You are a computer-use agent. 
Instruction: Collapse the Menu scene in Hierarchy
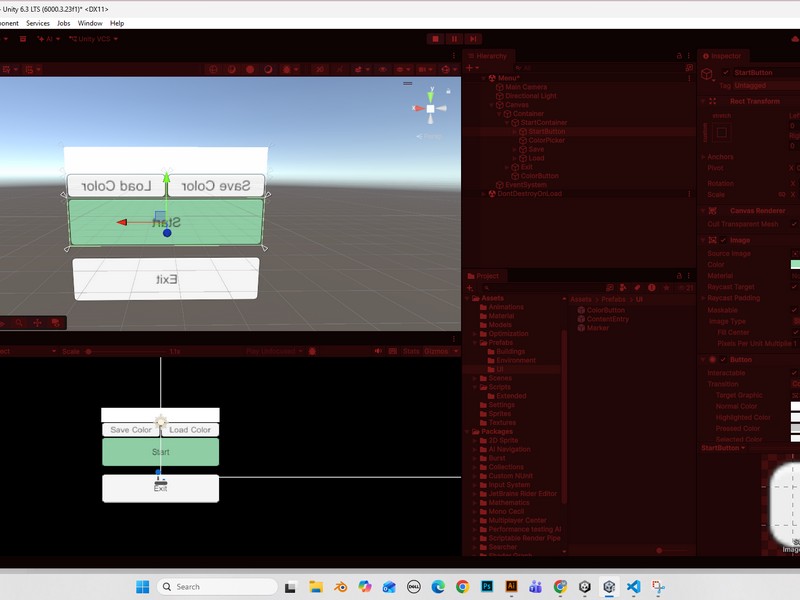click(484, 78)
